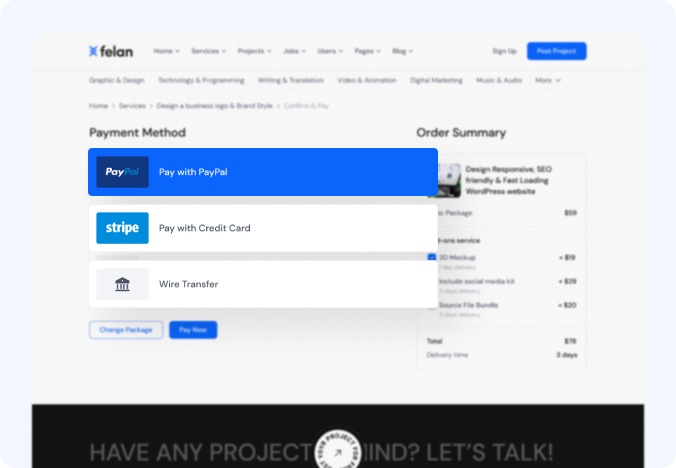This screenshot has height=468, width=676.
Task: Click the 'Source File Bundle' label
Action: tap(468, 305)
